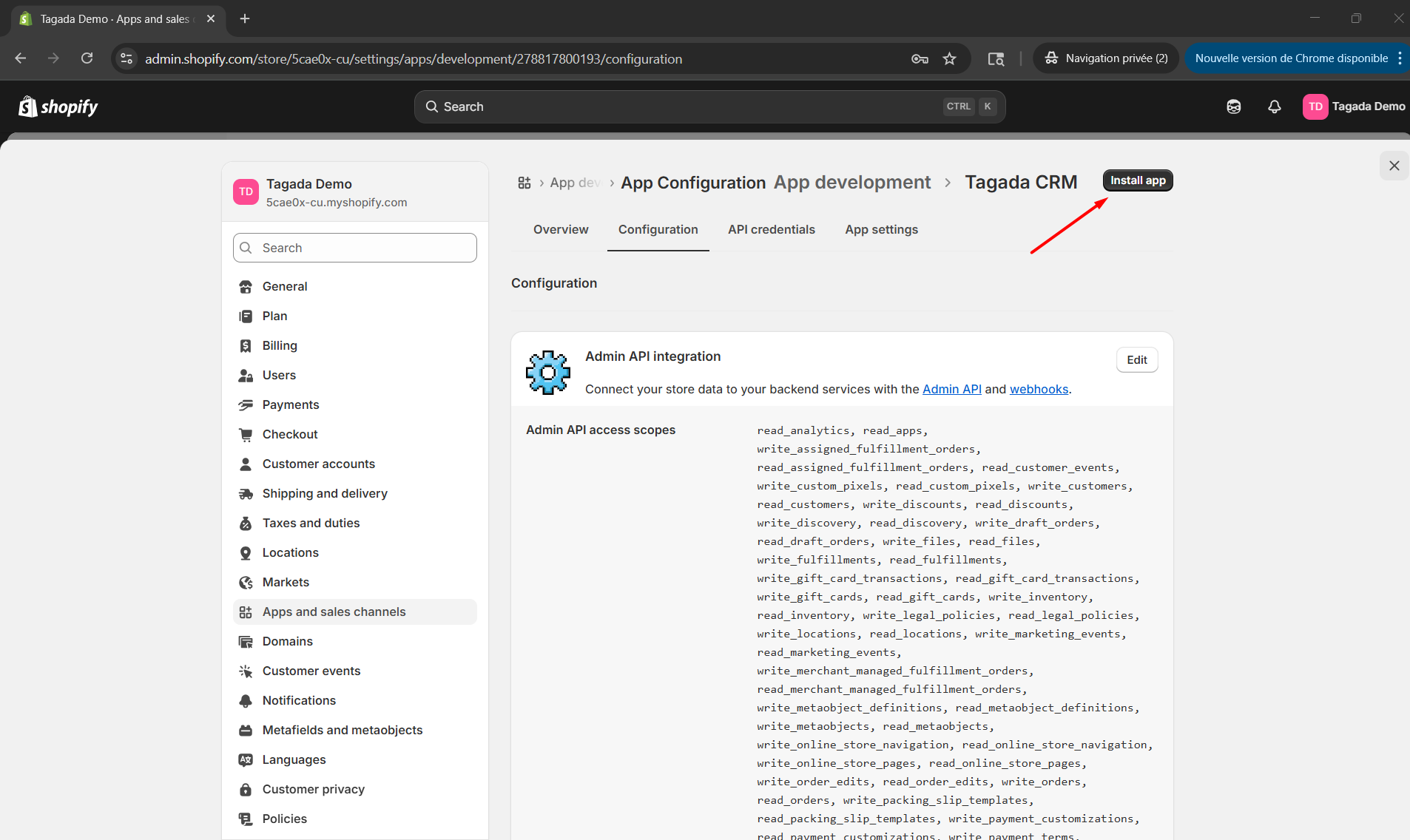
Task: Open the Navigation privée indicator
Action: 1106,58
